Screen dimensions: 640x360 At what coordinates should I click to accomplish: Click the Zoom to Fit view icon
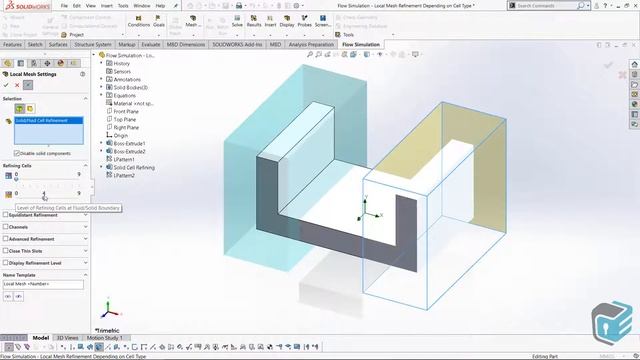point(310,54)
